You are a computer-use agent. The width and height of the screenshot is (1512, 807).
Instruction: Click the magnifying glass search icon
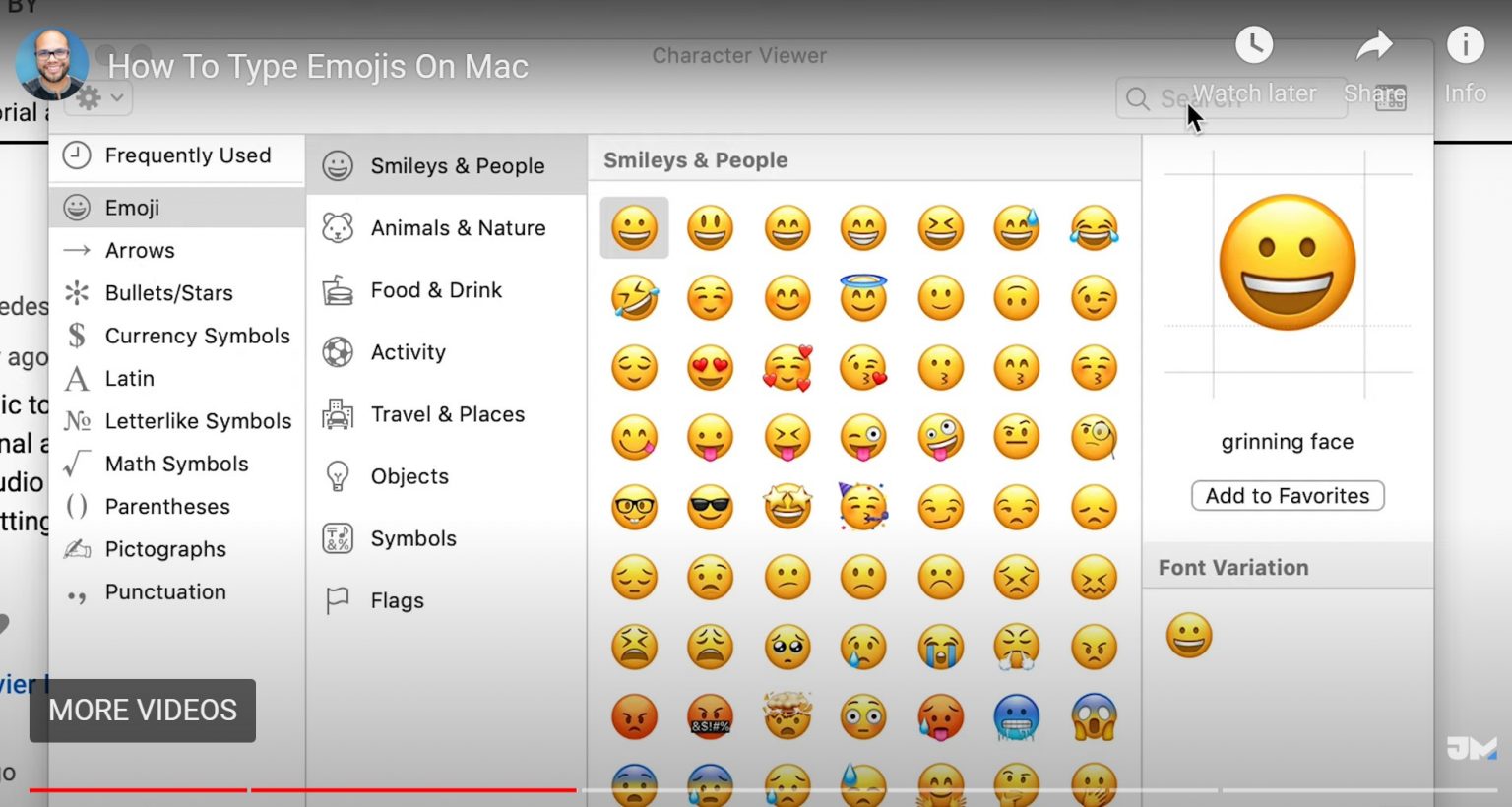[x=1137, y=98]
